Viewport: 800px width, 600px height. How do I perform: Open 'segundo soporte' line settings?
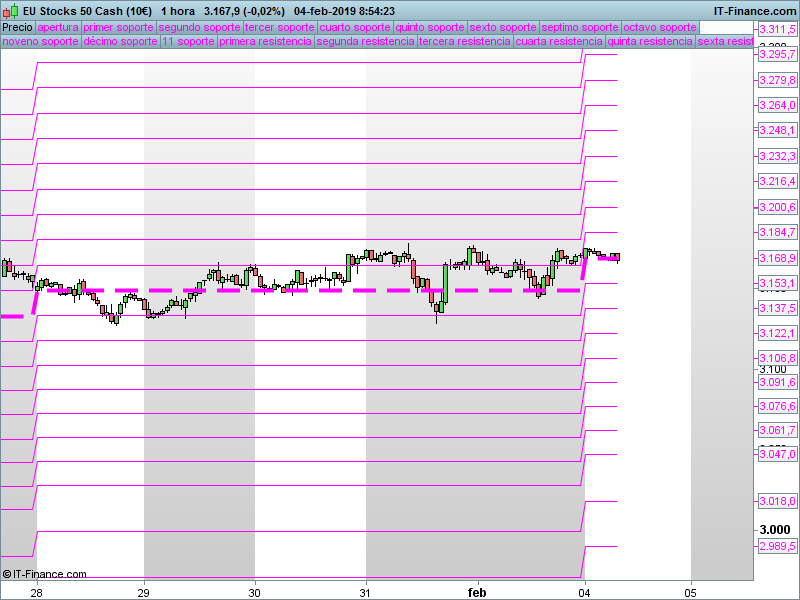(199, 27)
